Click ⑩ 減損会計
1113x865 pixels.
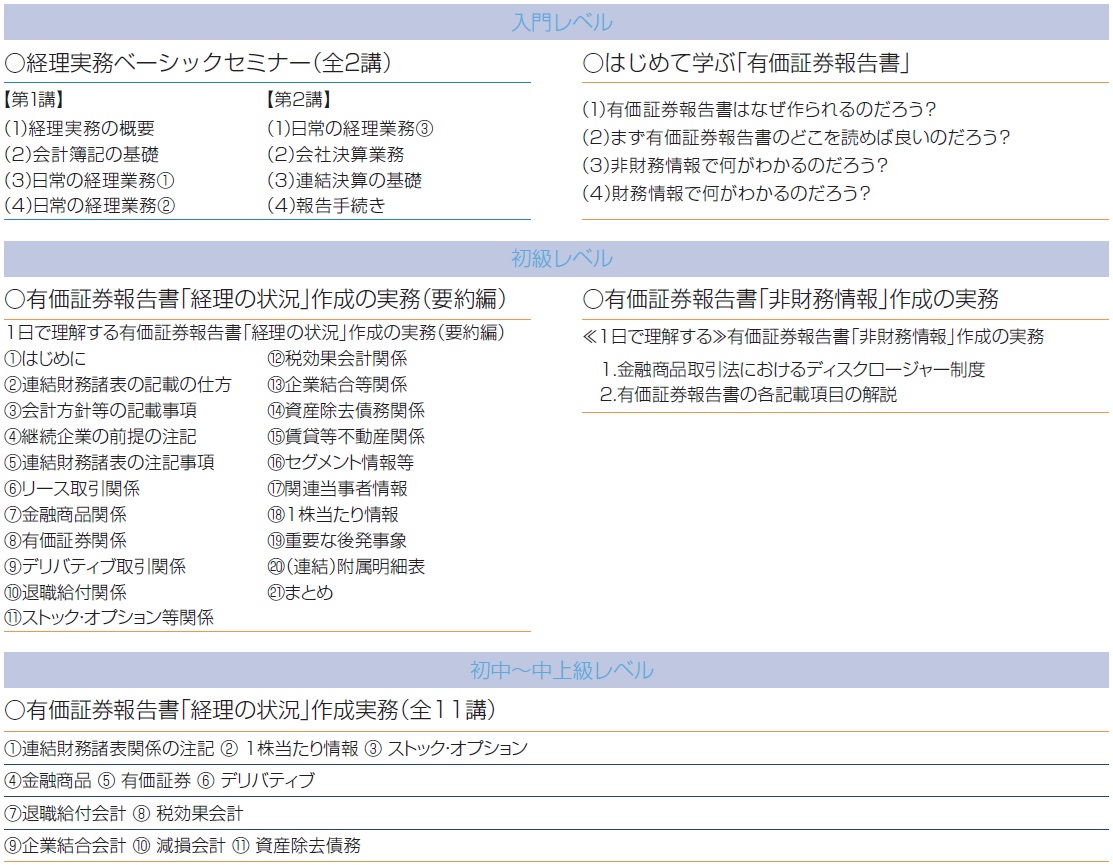(179, 846)
